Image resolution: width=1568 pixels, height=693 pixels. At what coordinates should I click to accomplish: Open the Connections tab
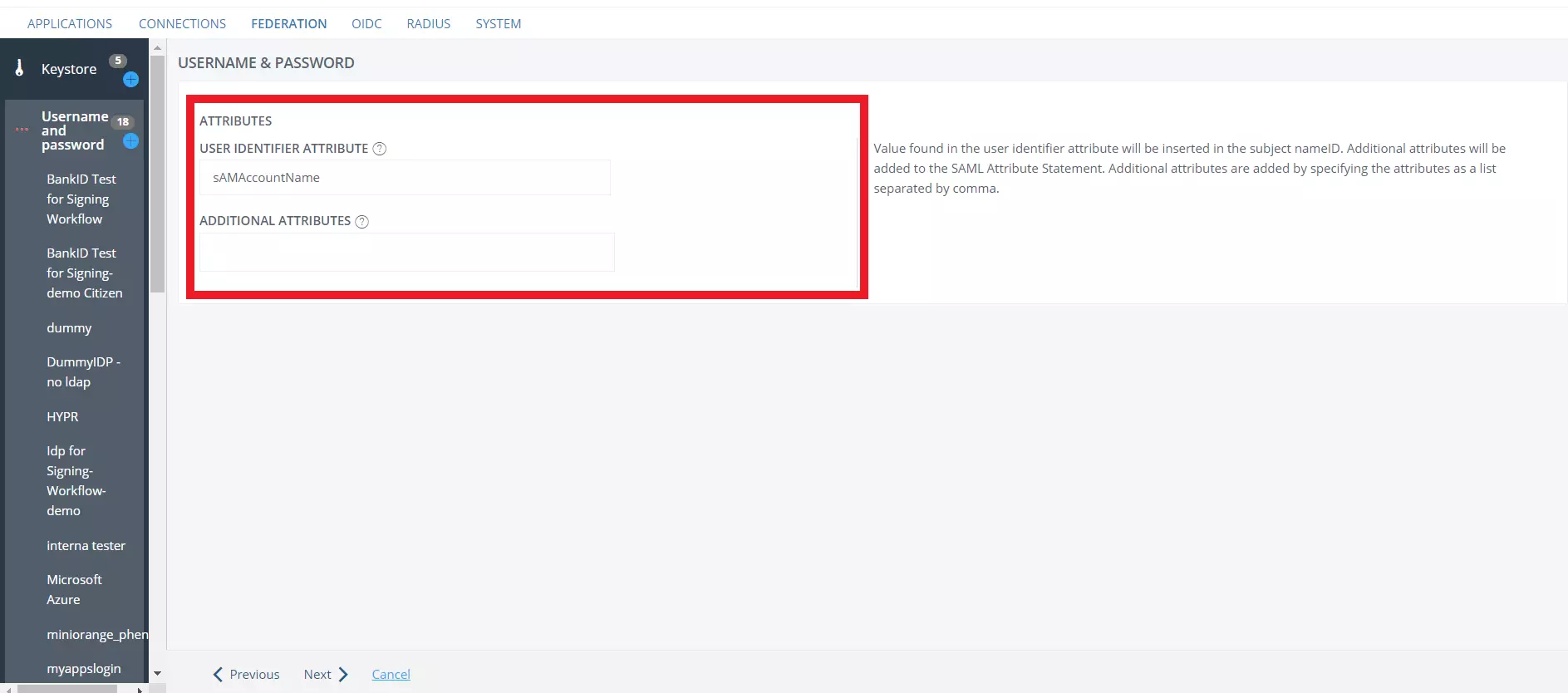tap(182, 23)
